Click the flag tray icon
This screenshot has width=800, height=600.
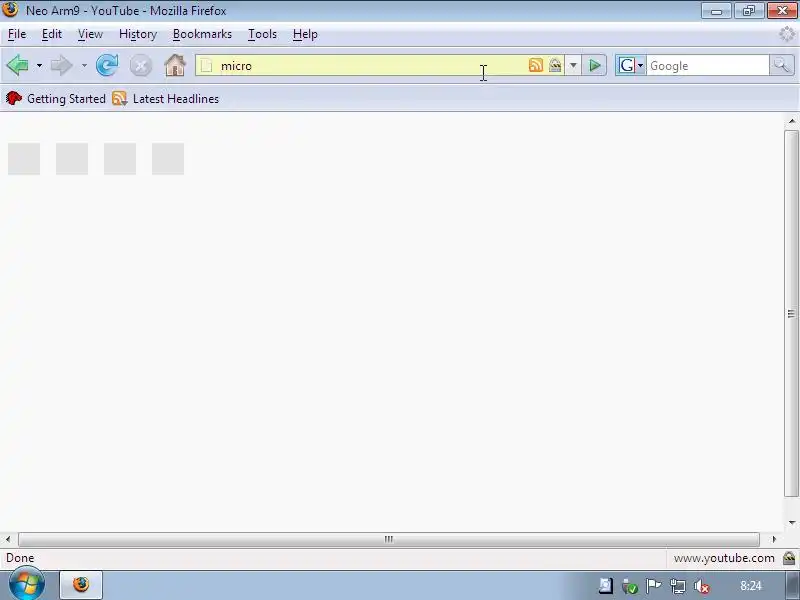[x=654, y=586]
